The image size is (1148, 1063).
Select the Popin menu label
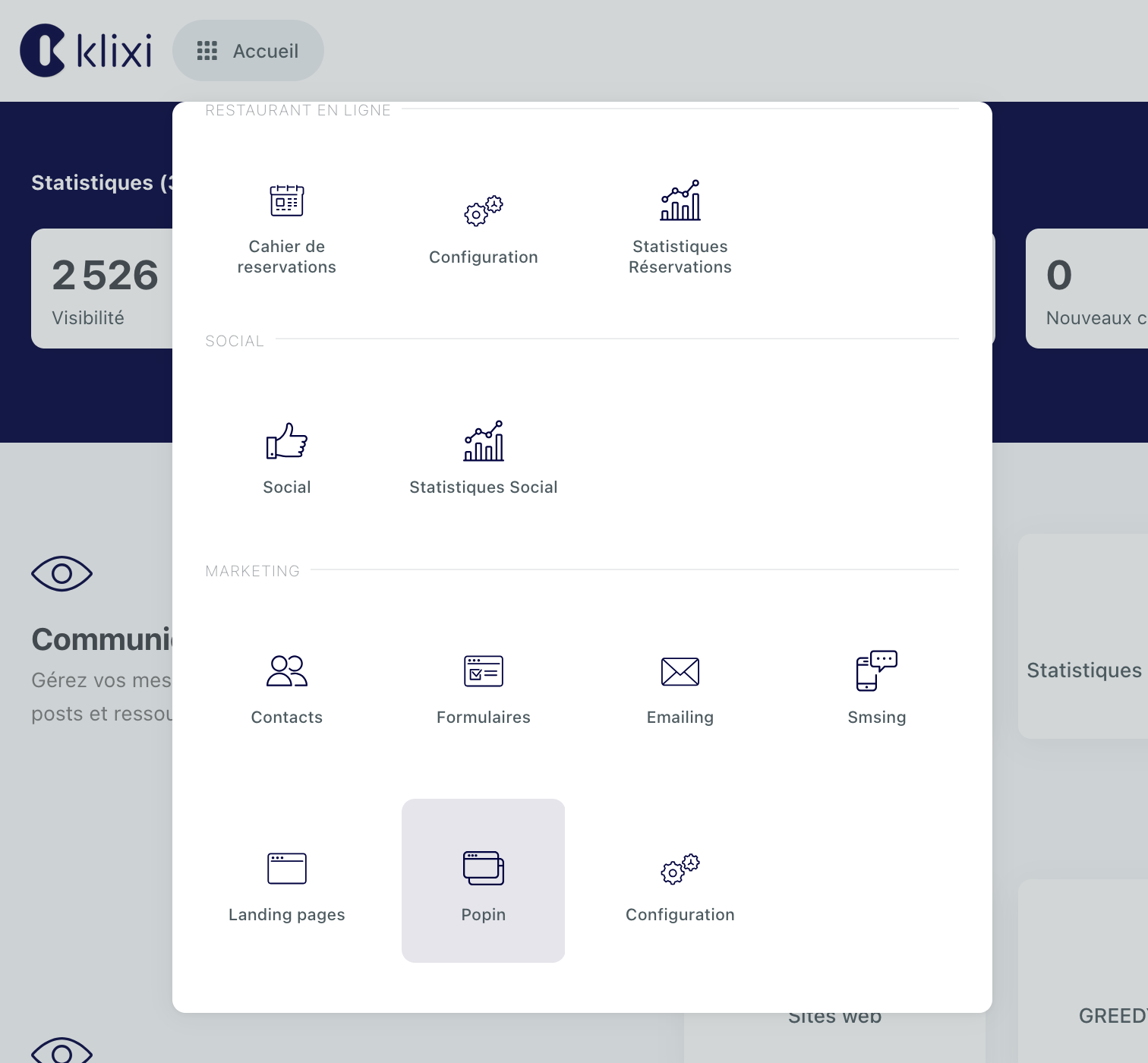tap(484, 915)
